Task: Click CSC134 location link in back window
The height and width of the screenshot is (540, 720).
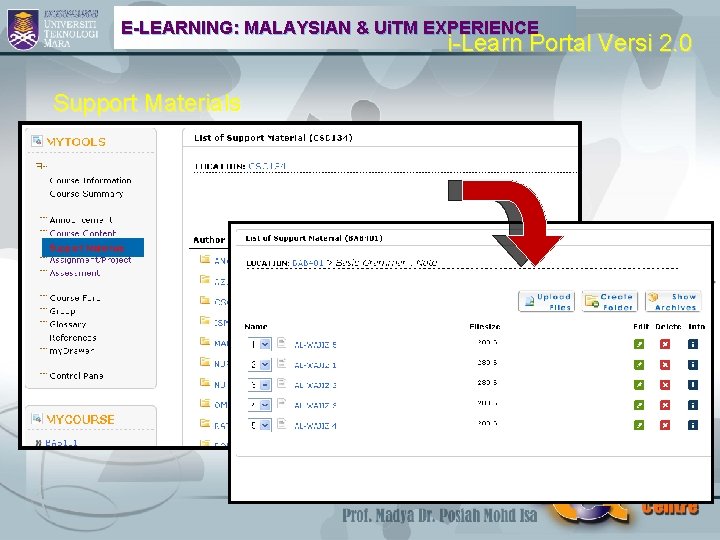Action: (x=267, y=166)
